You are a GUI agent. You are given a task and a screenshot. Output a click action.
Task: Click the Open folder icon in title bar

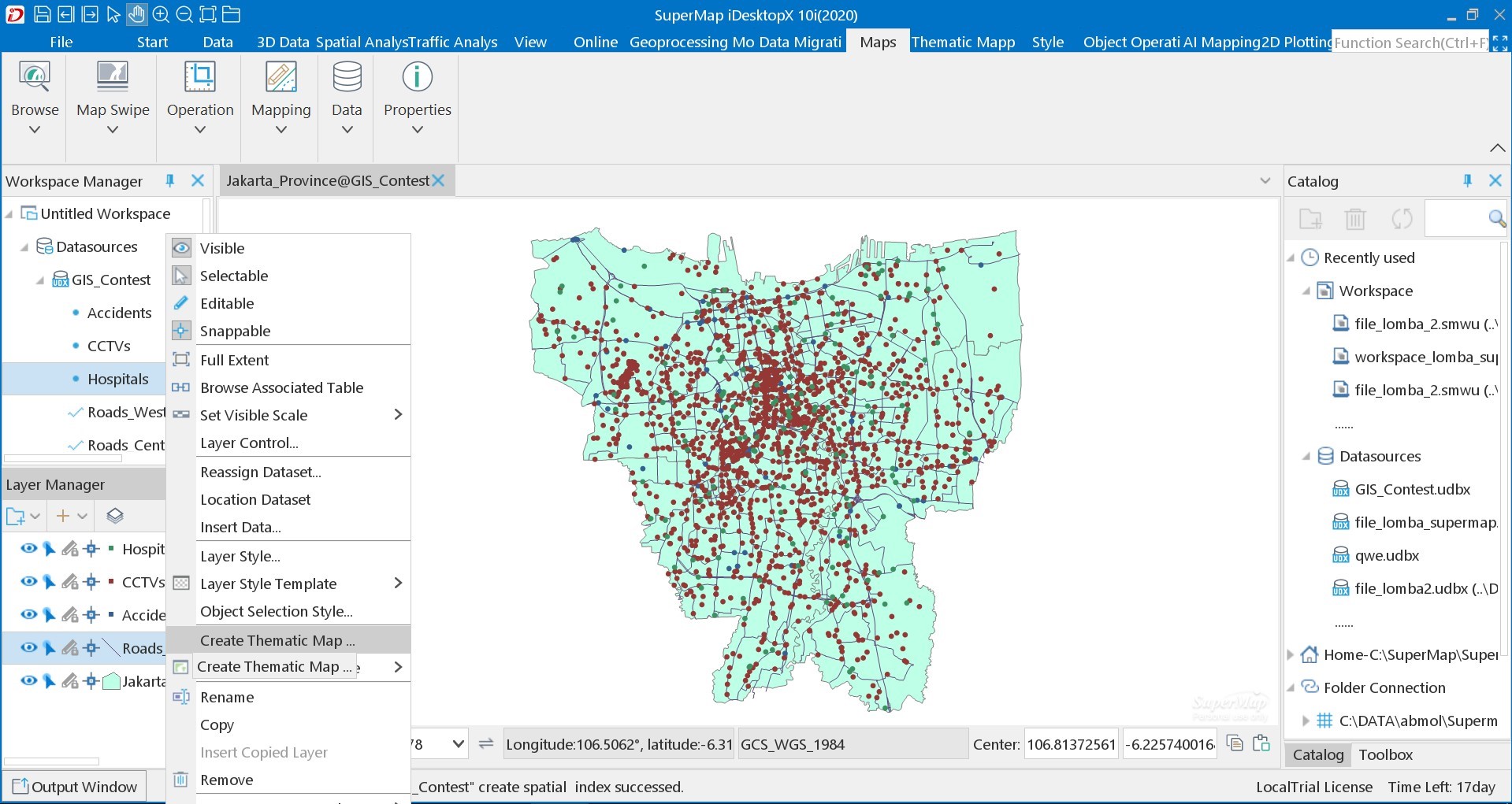click(x=231, y=14)
